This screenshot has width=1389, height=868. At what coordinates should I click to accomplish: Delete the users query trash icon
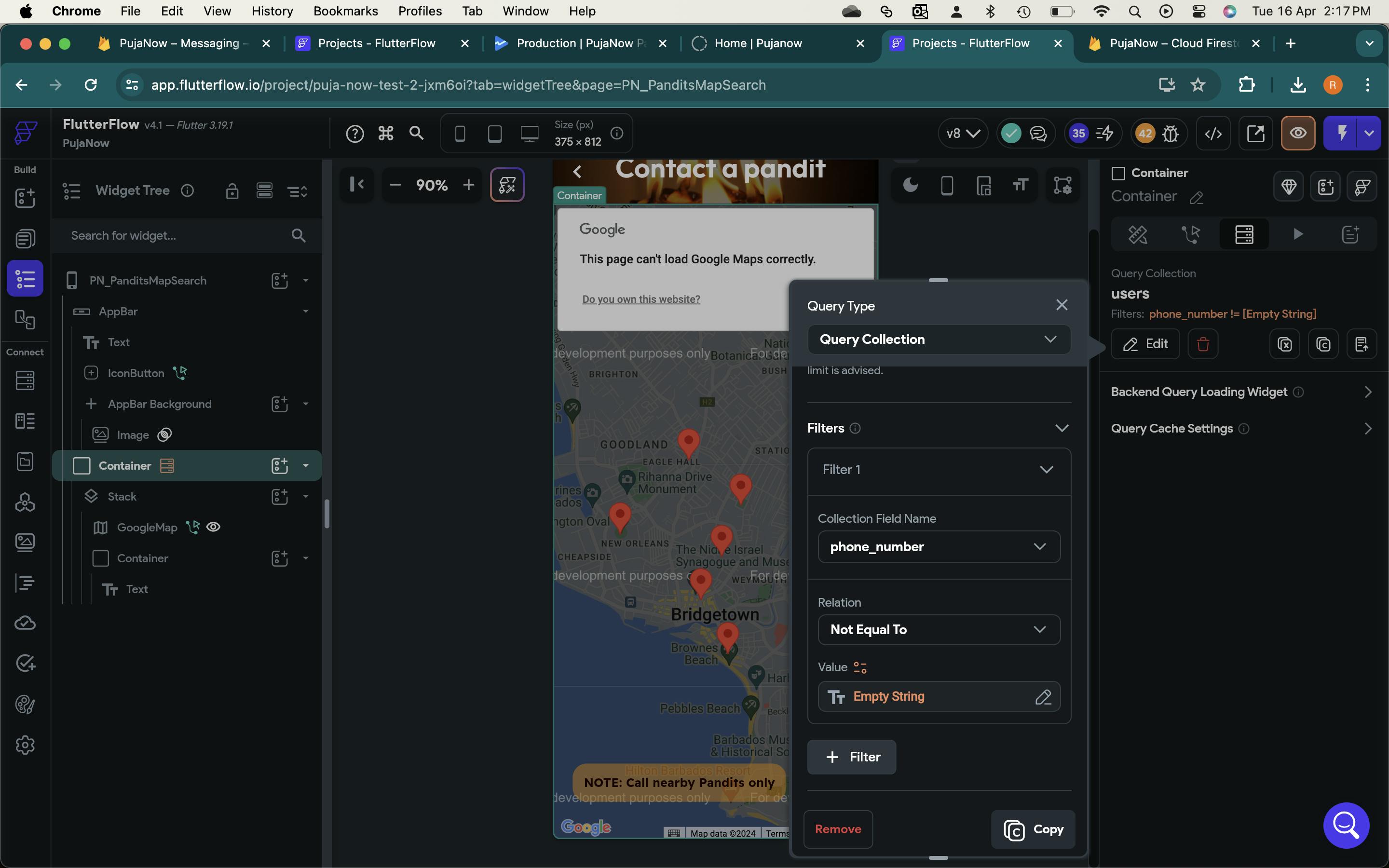point(1203,344)
